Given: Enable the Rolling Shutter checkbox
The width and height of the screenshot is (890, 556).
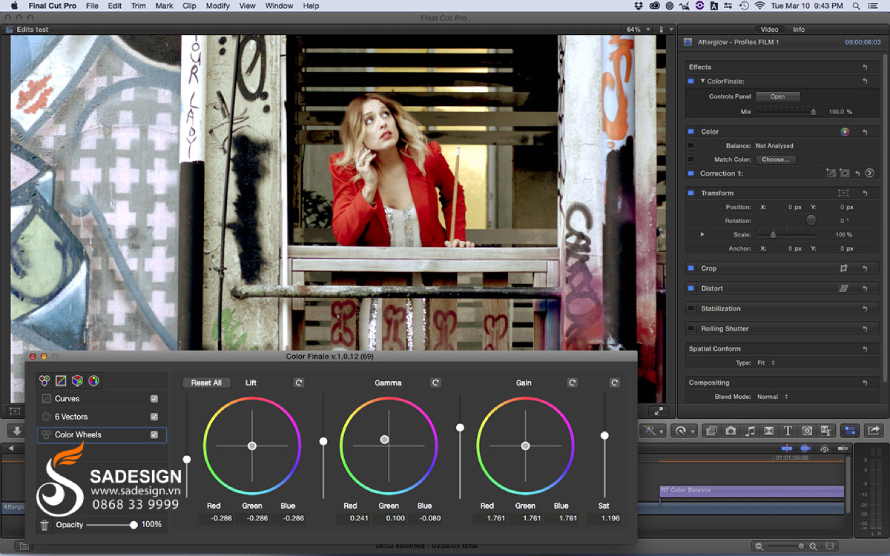Looking at the screenshot, I should pos(691,328).
